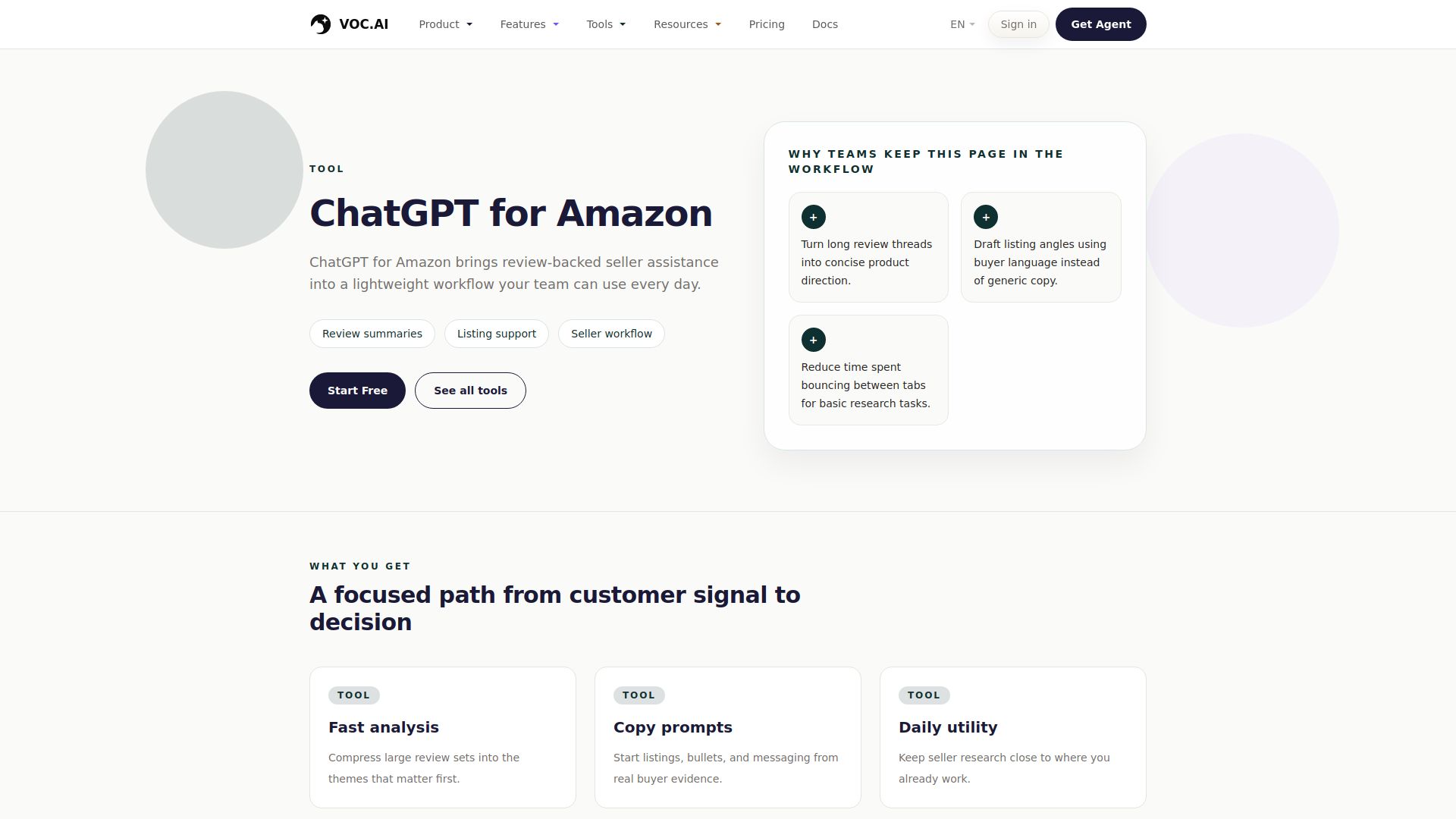
Task: Click the Get Agent button
Action: 1100,24
